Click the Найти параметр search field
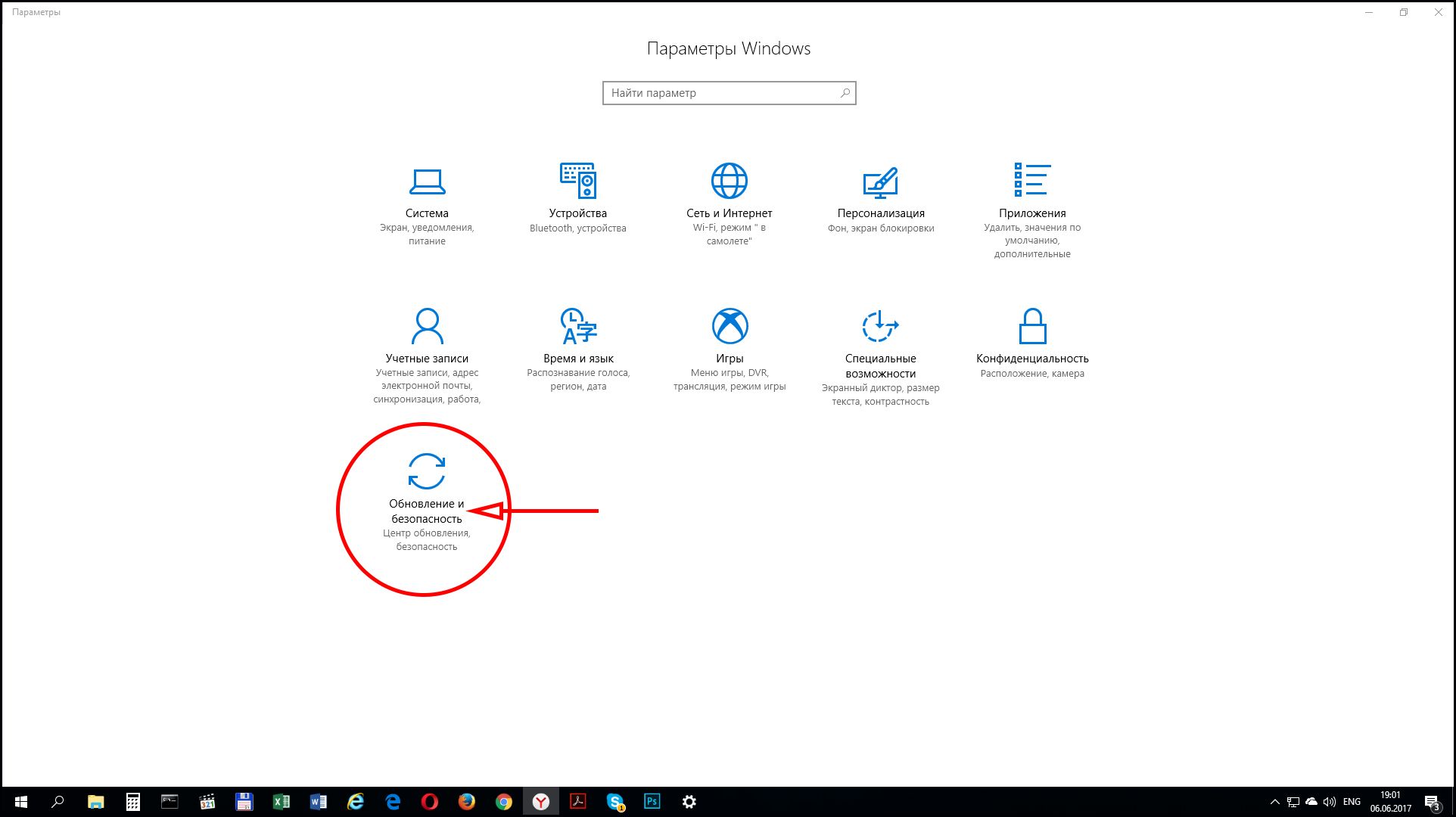This screenshot has width=1456, height=817. tap(719, 93)
